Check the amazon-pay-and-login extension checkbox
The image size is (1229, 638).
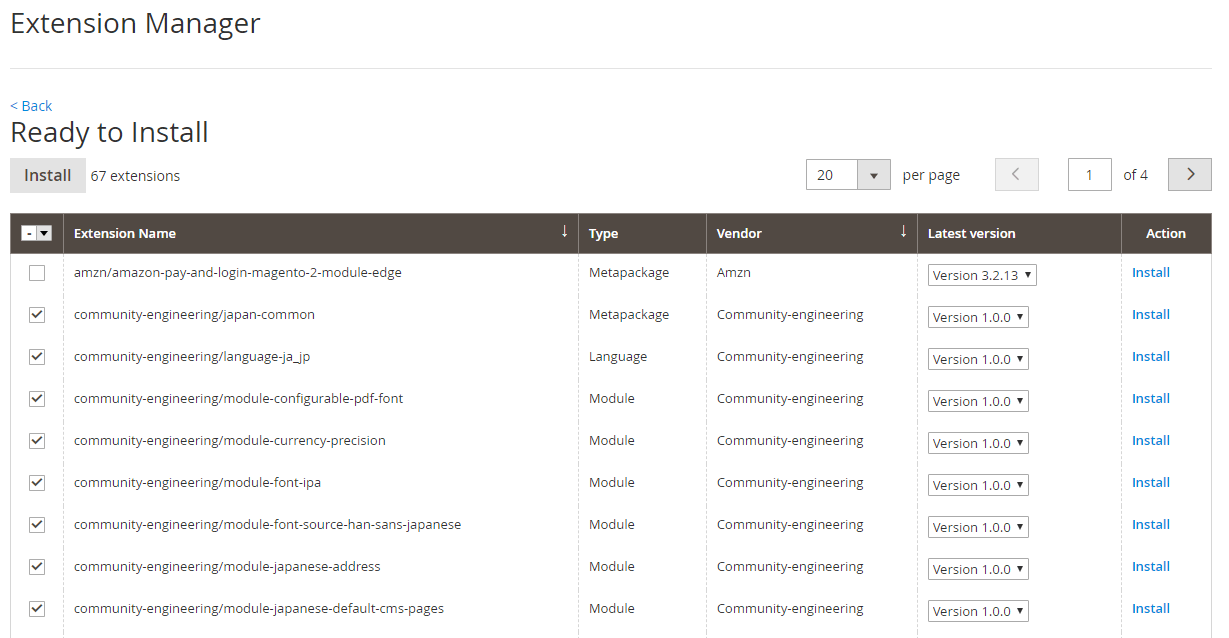[x=37, y=272]
